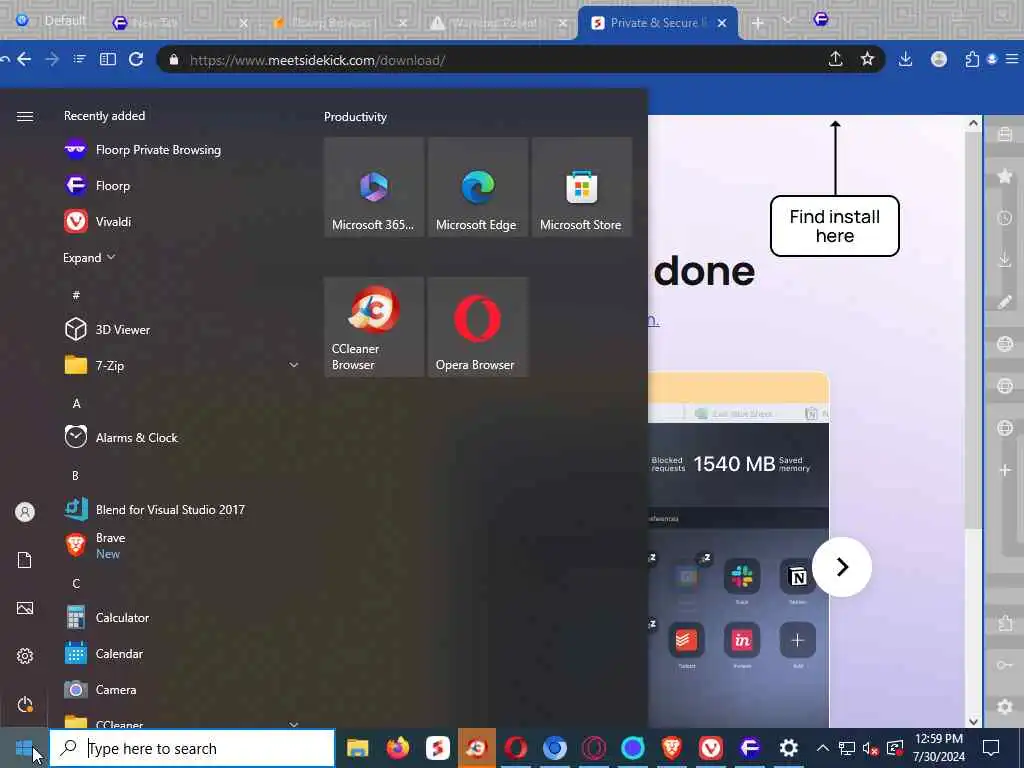Image resolution: width=1024 pixels, height=768 pixels.
Task: Open Documents from Start menu rail
Action: point(25,560)
